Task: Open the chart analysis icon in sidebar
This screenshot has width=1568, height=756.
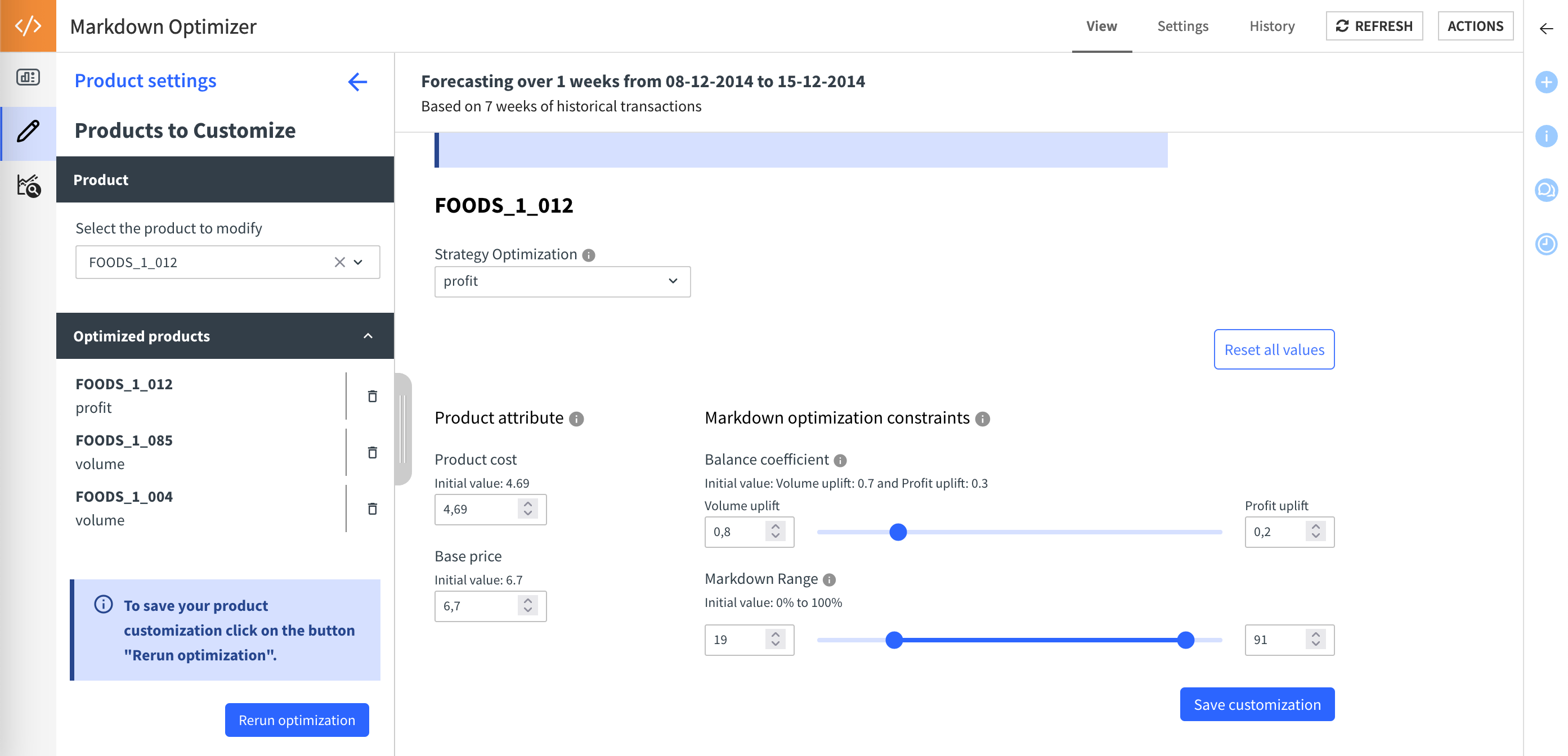Action: click(28, 186)
